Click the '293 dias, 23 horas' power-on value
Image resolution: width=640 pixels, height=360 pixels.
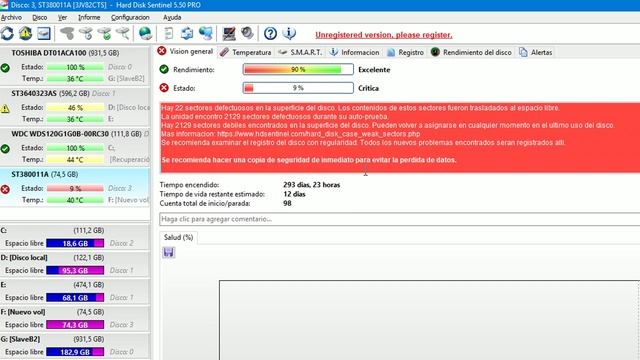(312, 185)
